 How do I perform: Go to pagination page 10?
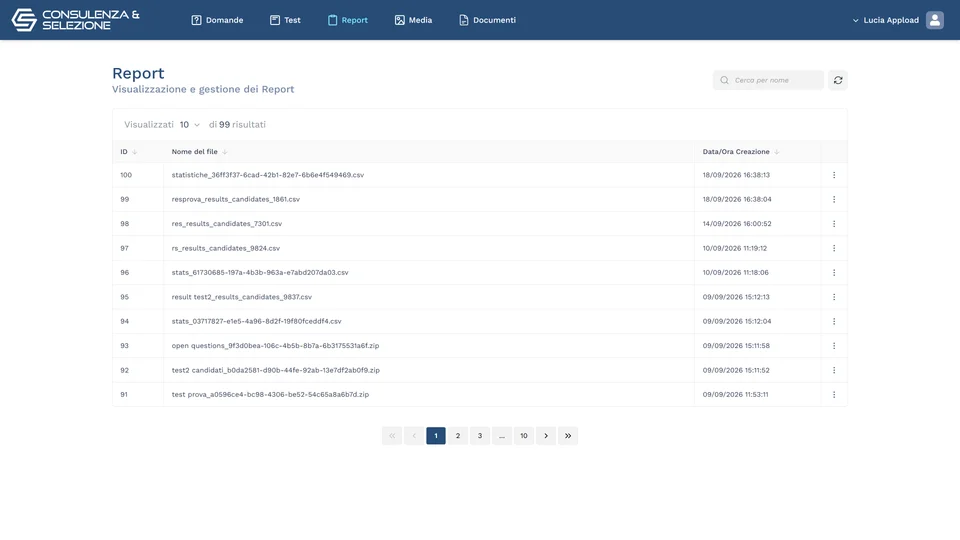[x=524, y=436]
